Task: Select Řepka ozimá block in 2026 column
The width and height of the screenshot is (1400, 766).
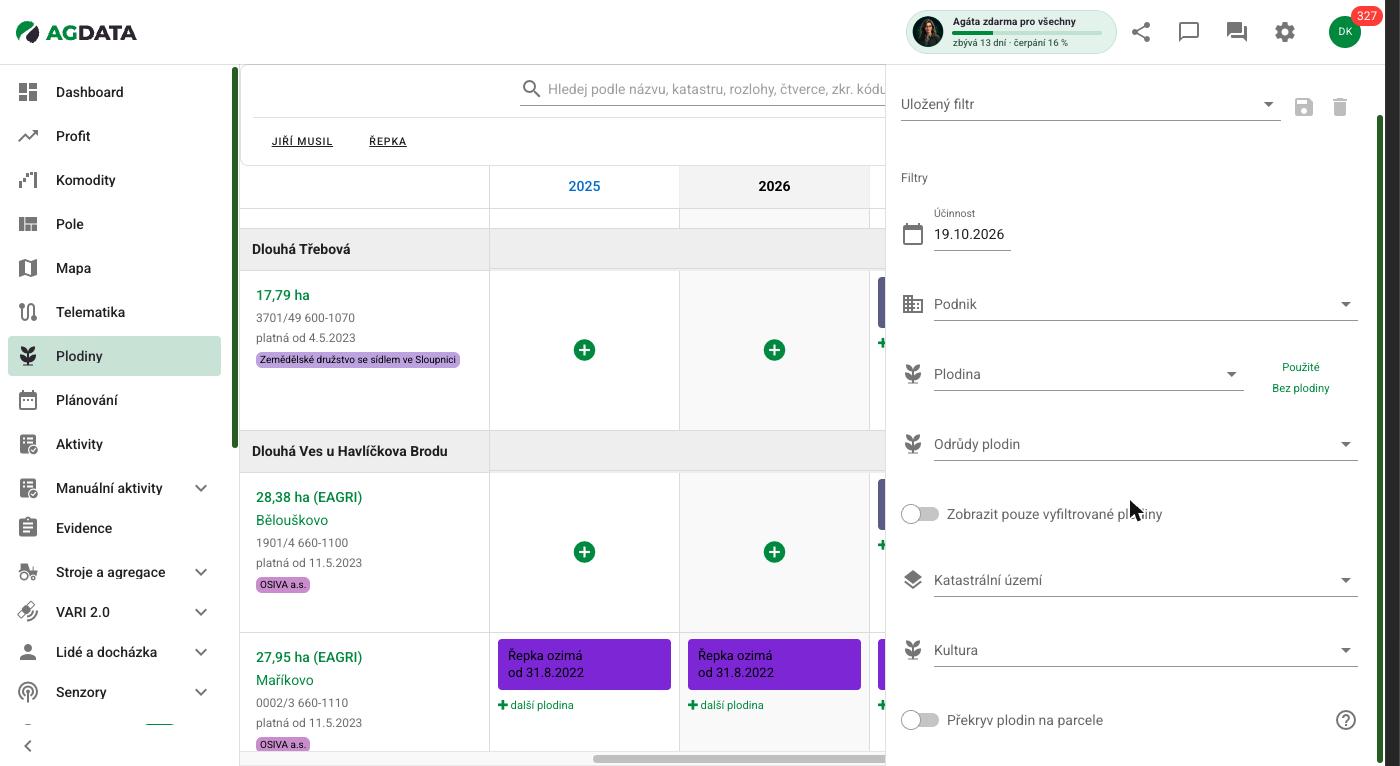Action: pyautogui.click(x=774, y=664)
